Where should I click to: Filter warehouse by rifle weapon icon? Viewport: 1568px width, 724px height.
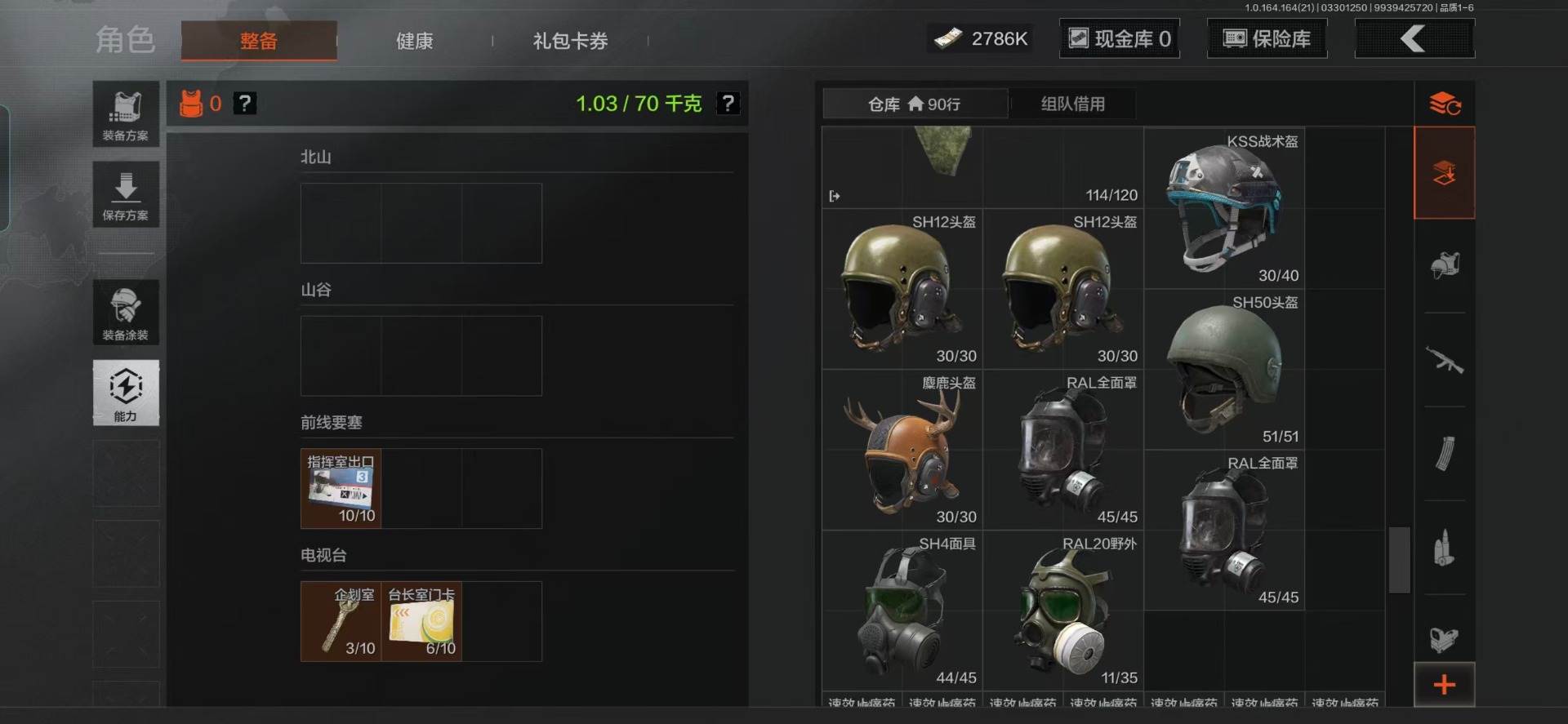point(1444,360)
